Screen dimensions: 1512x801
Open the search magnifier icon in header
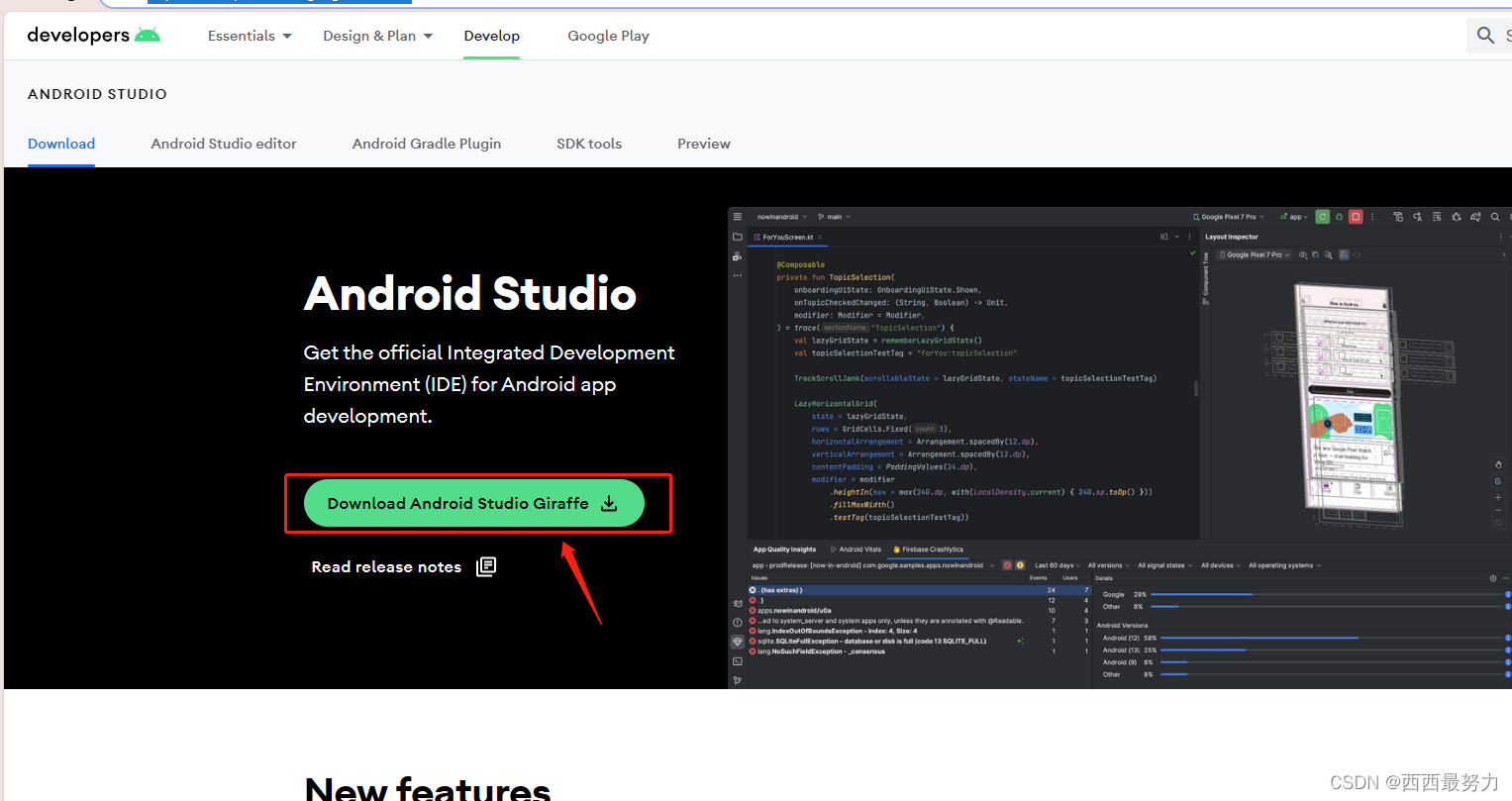pos(1485,36)
